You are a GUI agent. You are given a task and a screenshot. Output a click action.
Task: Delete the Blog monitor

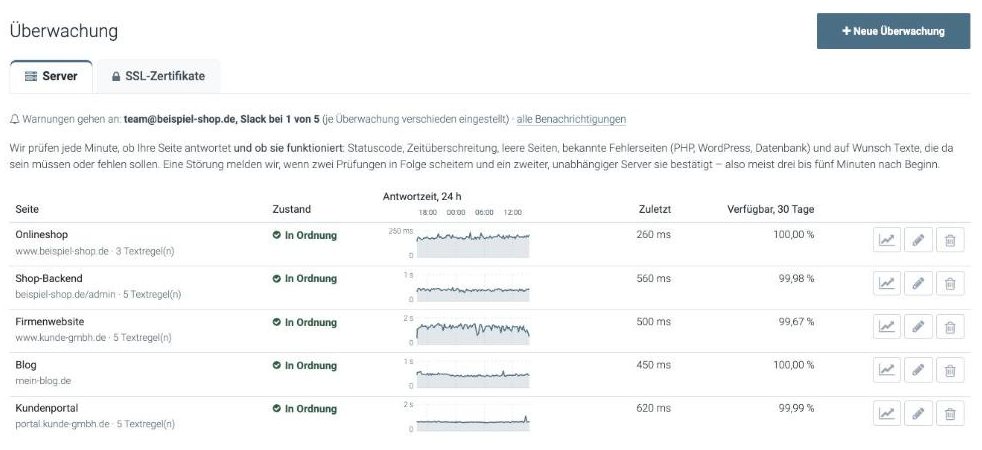tap(950, 370)
